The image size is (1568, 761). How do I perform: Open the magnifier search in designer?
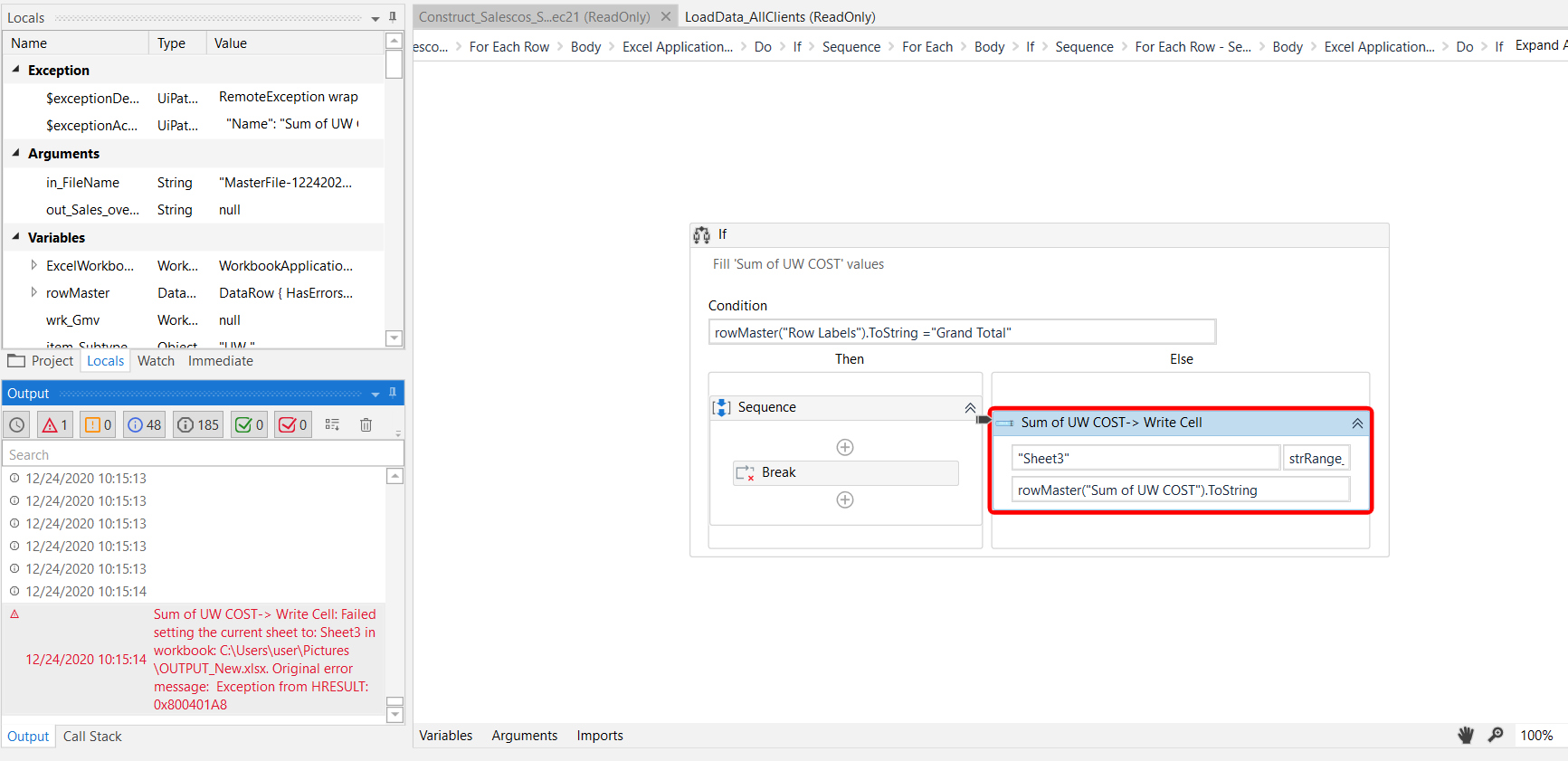click(1496, 735)
